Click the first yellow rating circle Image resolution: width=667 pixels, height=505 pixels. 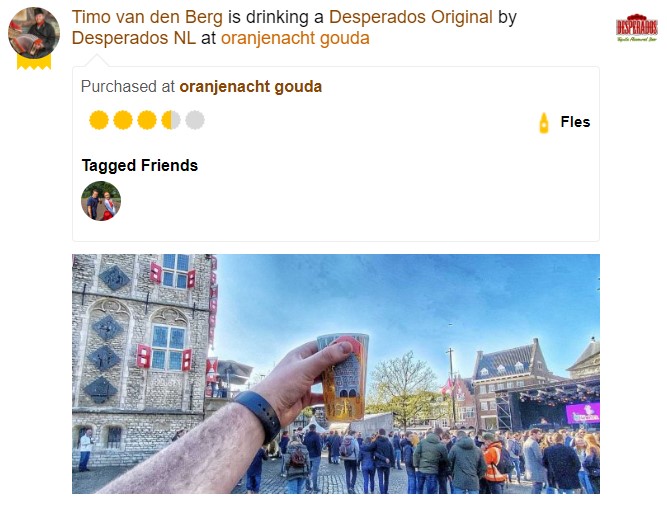tap(99, 120)
